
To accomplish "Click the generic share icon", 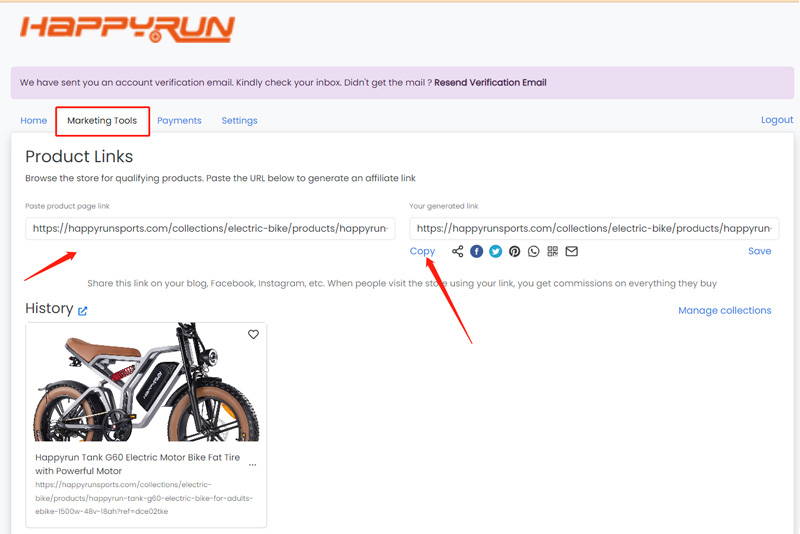I will (458, 251).
